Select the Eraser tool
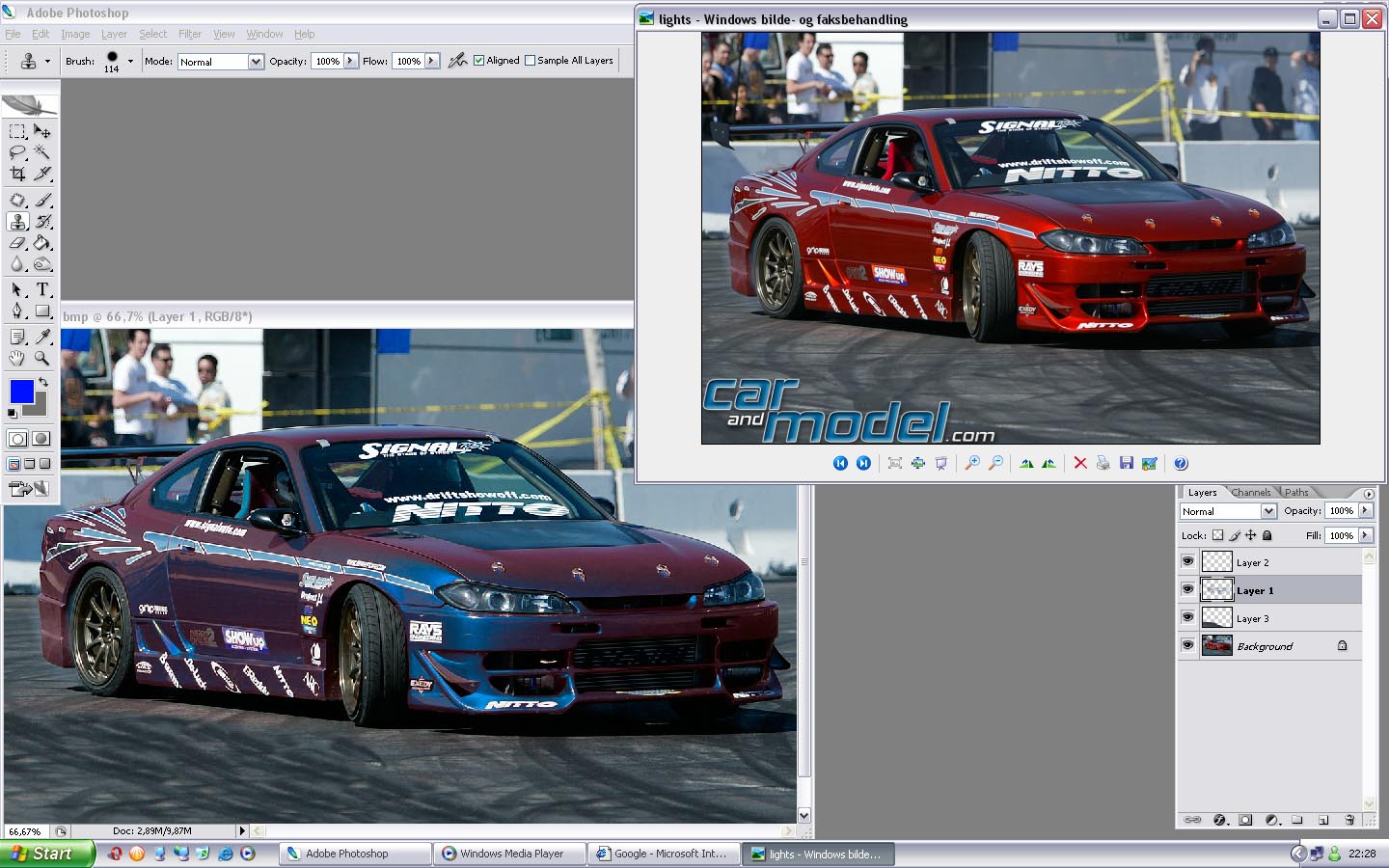The width and height of the screenshot is (1389, 868). tap(17, 242)
